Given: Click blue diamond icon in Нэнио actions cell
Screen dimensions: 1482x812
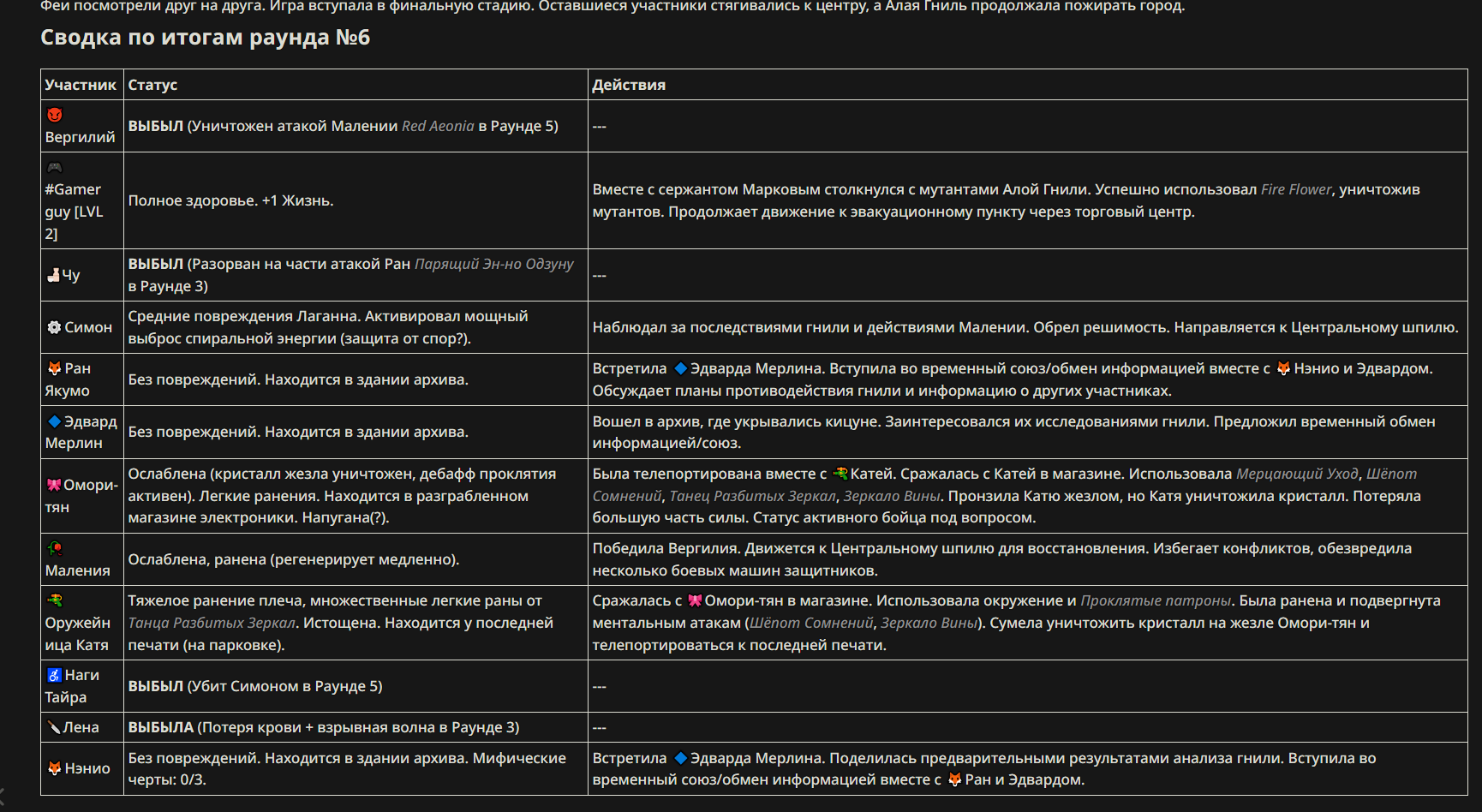Looking at the screenshot, I should pos(680,758).
